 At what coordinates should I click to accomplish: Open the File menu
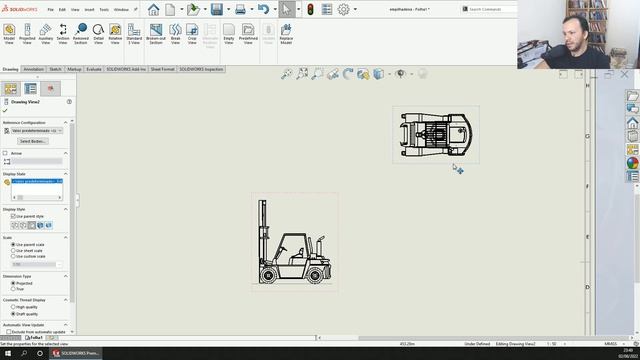[51, 9]
